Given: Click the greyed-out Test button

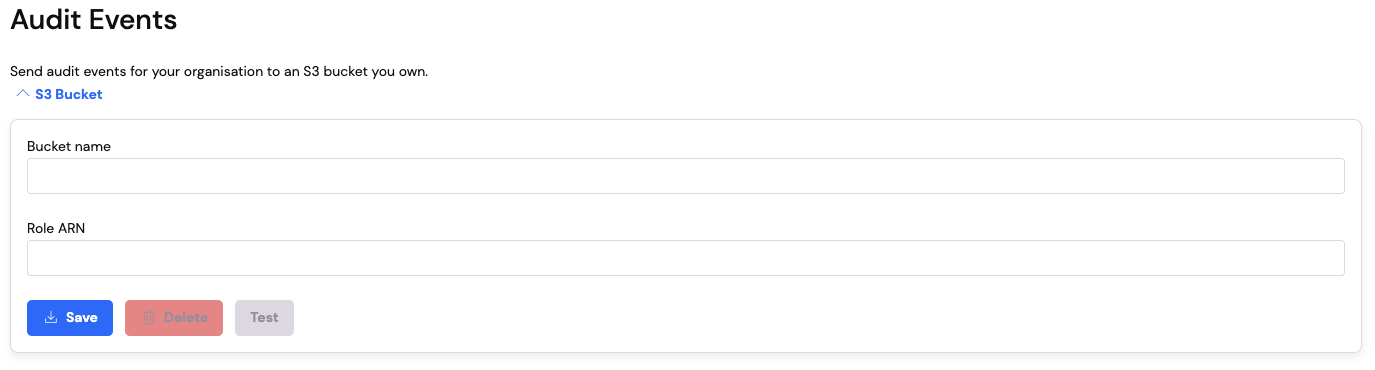Looking at the screenshot, I should pyautogui.click(x=264, y=318).
